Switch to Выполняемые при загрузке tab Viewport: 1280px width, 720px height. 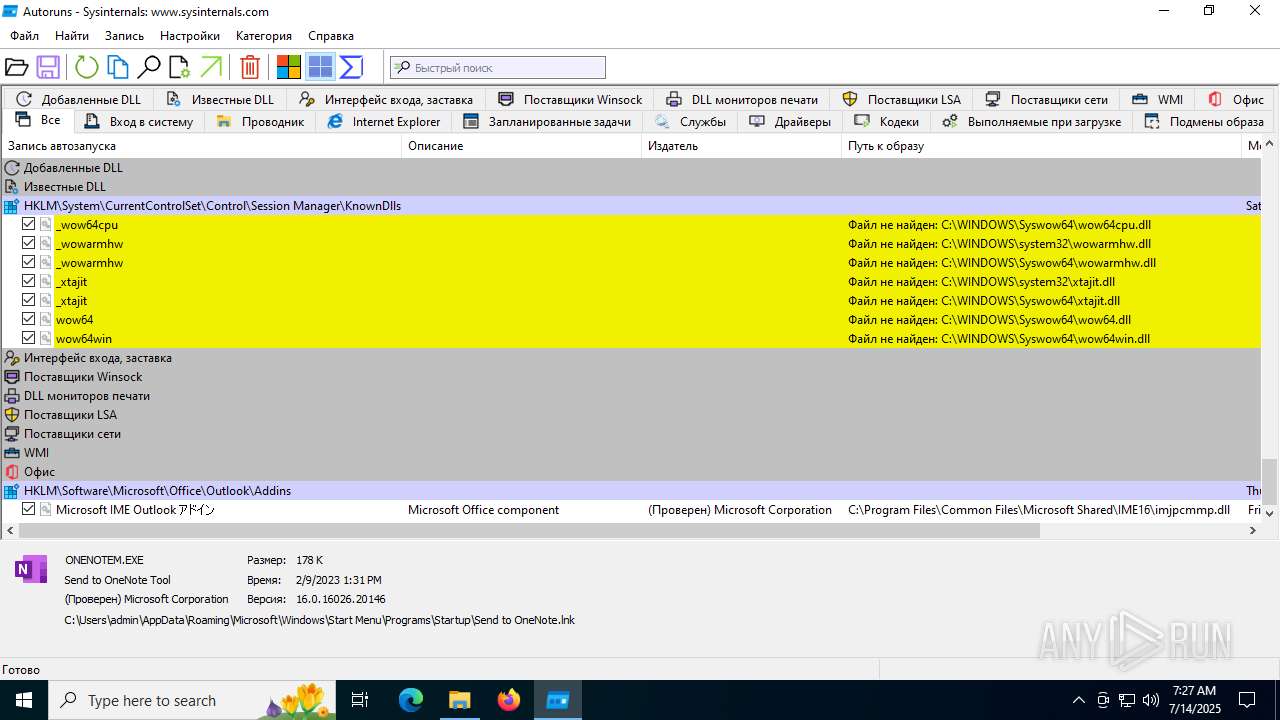[x=1031, y=121]
